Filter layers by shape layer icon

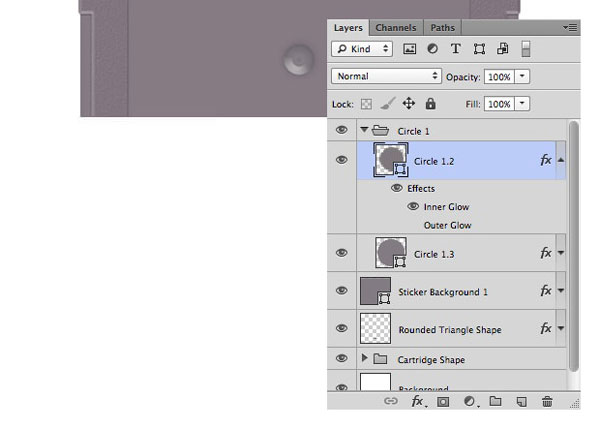479,49
